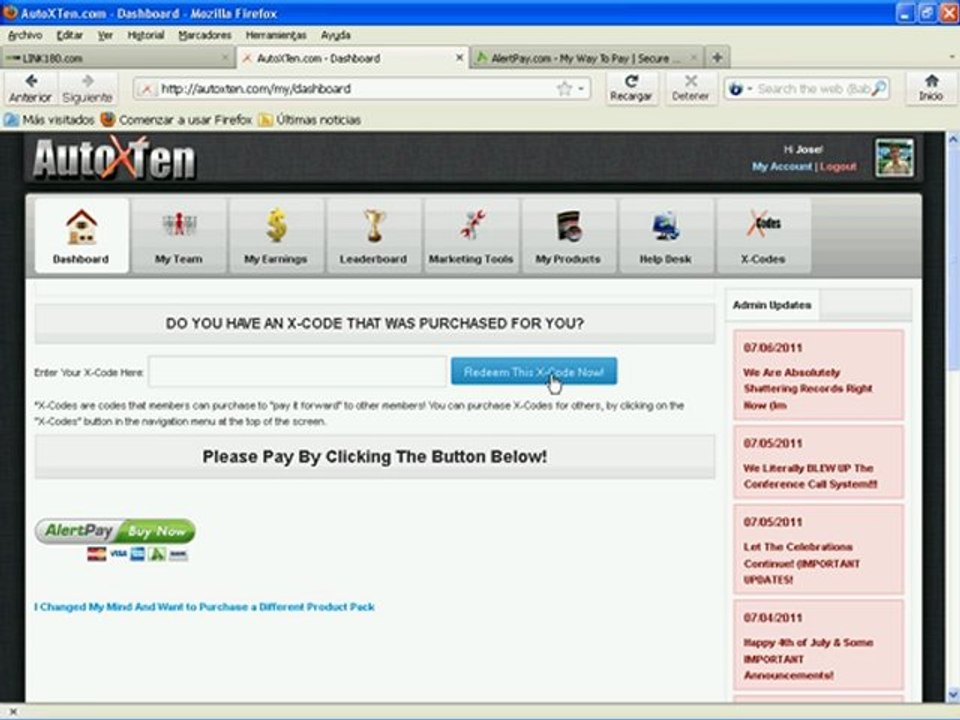Open the Ayuda menu
Screen dimensions: 960x720
click(336, 35)
